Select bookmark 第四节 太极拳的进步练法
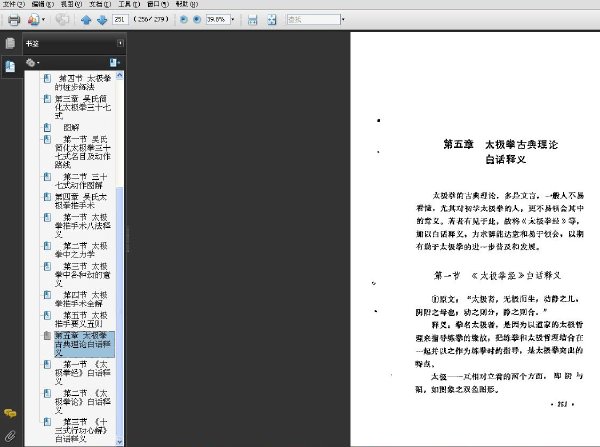The height and width of the screenshot is (447, 600). (83, 82)
